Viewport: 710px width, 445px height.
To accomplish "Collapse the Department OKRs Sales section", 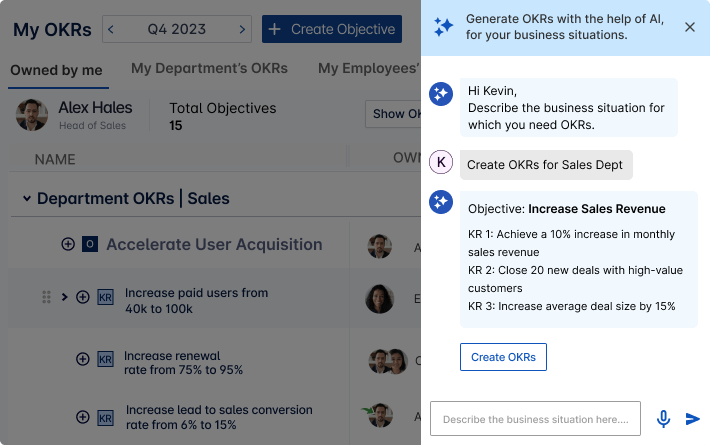I will [27, 199].
